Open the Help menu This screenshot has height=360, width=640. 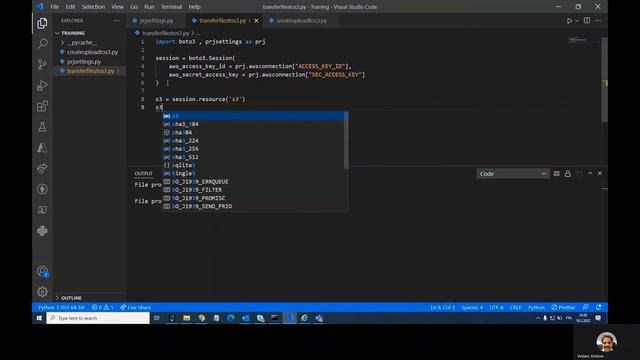pos(194,7)
